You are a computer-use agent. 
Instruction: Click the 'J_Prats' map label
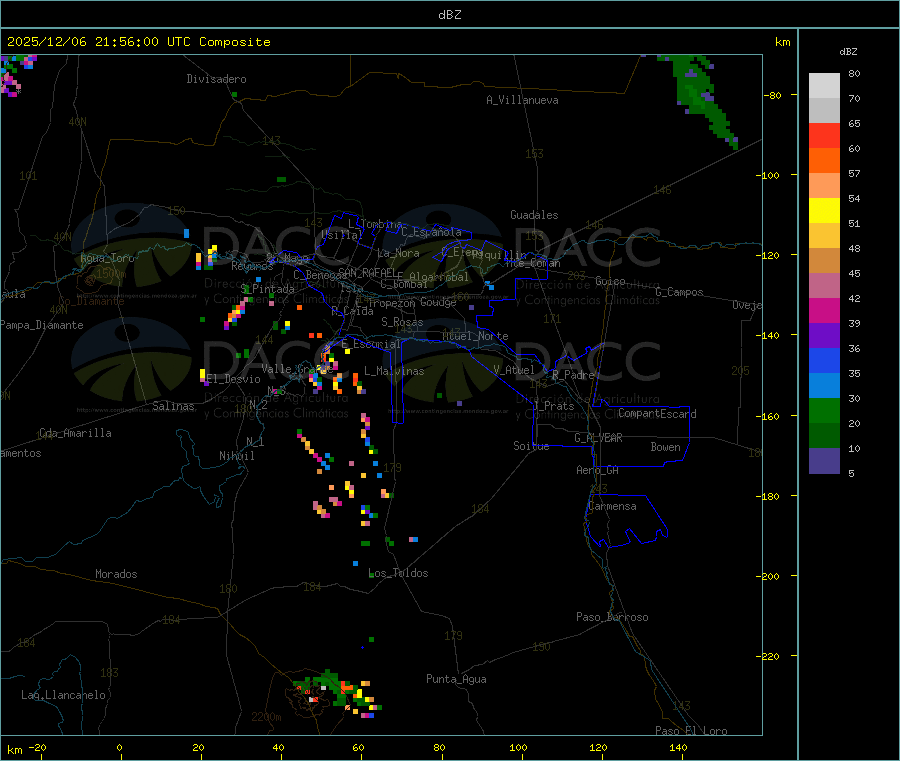coord(553,406)
